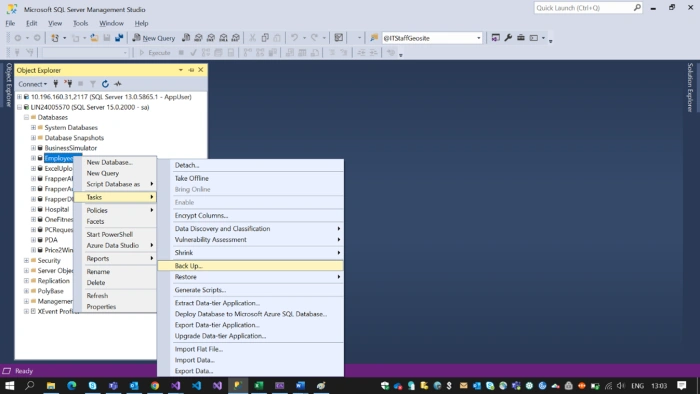Click the Save All toolbar icon

coord(119,38)
